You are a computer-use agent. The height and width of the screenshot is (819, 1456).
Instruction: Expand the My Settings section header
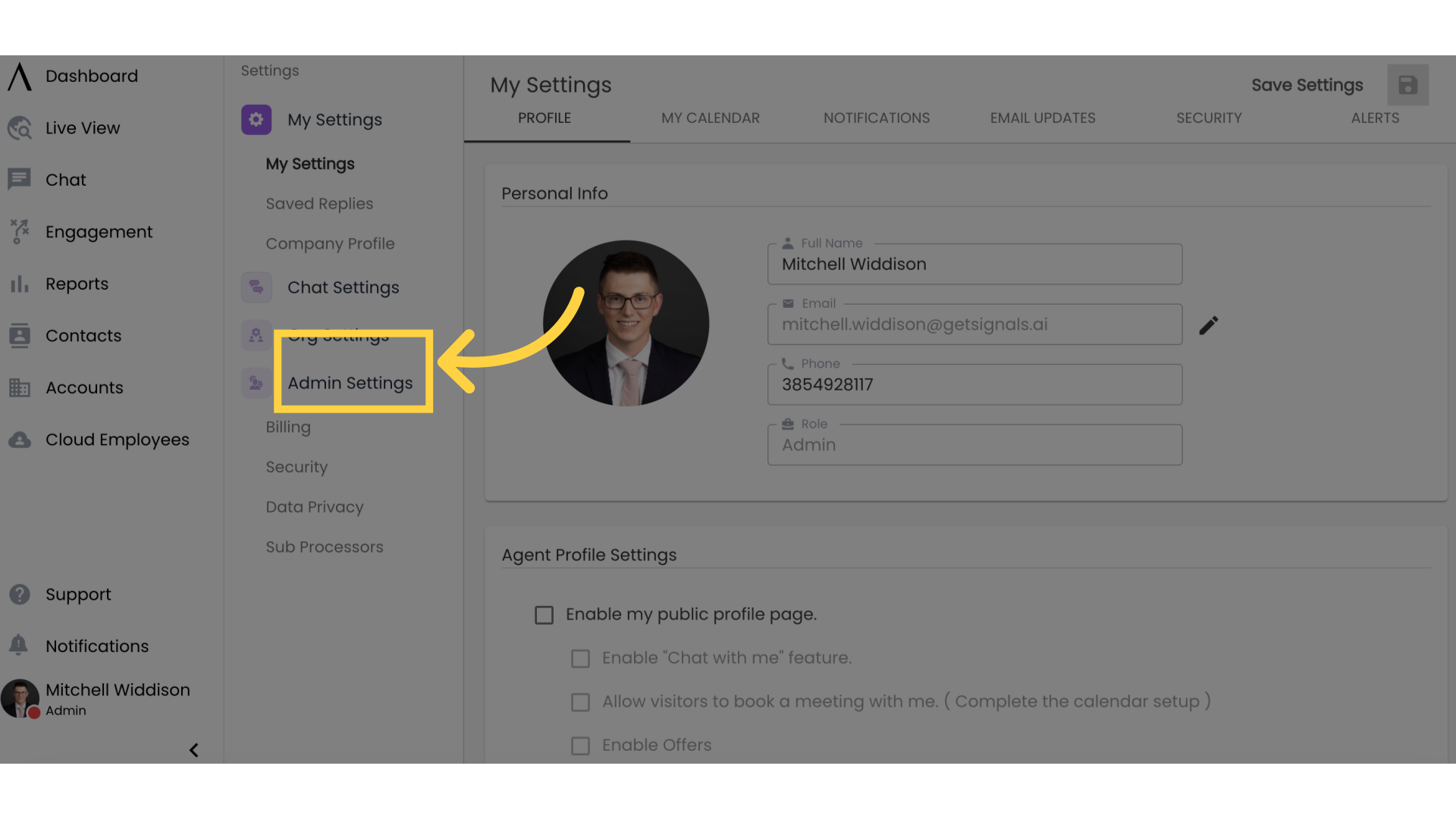coord(334,120)
